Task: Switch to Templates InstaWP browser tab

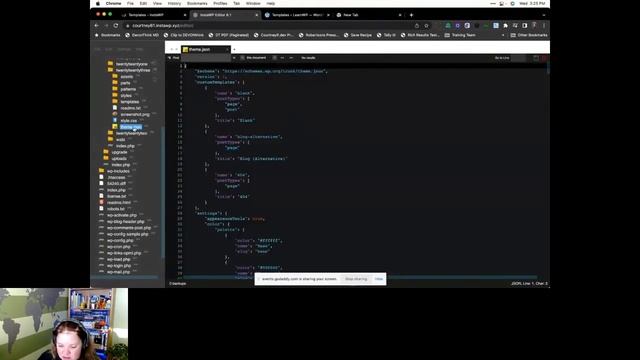Action: [x=153, y=15]
